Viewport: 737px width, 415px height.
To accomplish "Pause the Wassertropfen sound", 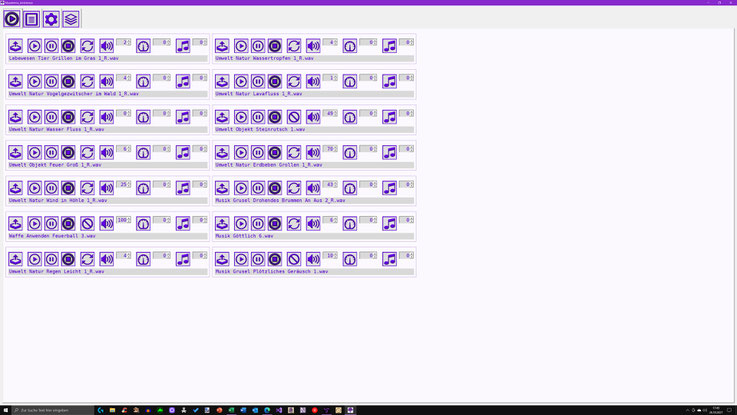I will (x=258, y=46).
